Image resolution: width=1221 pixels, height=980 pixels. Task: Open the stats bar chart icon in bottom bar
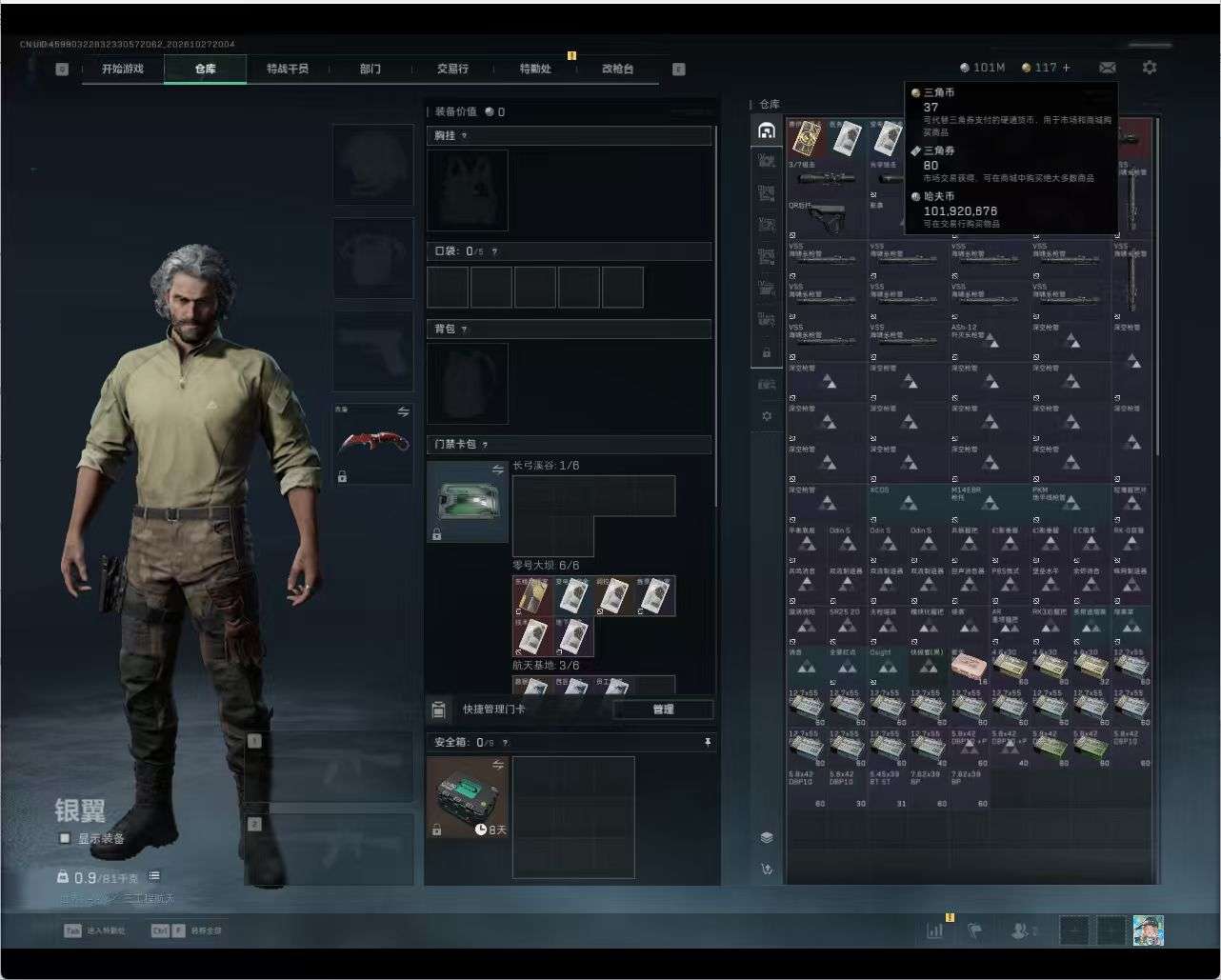point(934,930)
